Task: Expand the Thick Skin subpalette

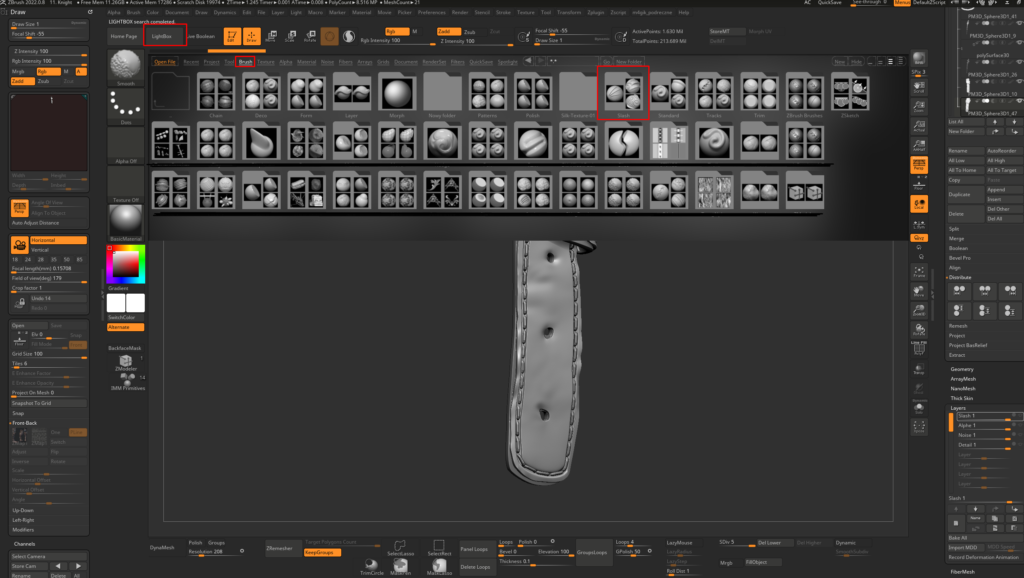Action: pyautogui.click(x=961, y=398)
